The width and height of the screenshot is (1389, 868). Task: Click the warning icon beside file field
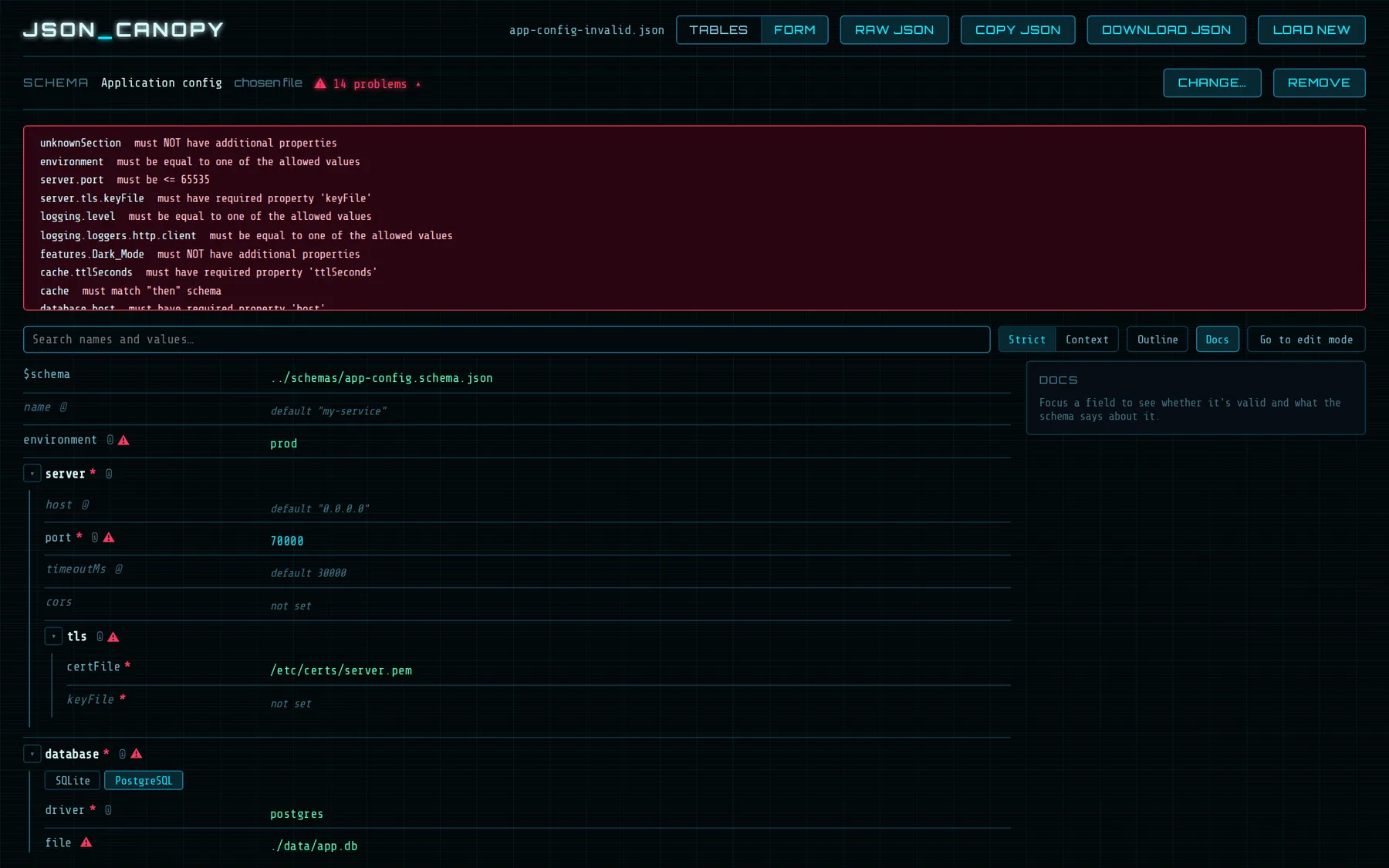(86, 843)
